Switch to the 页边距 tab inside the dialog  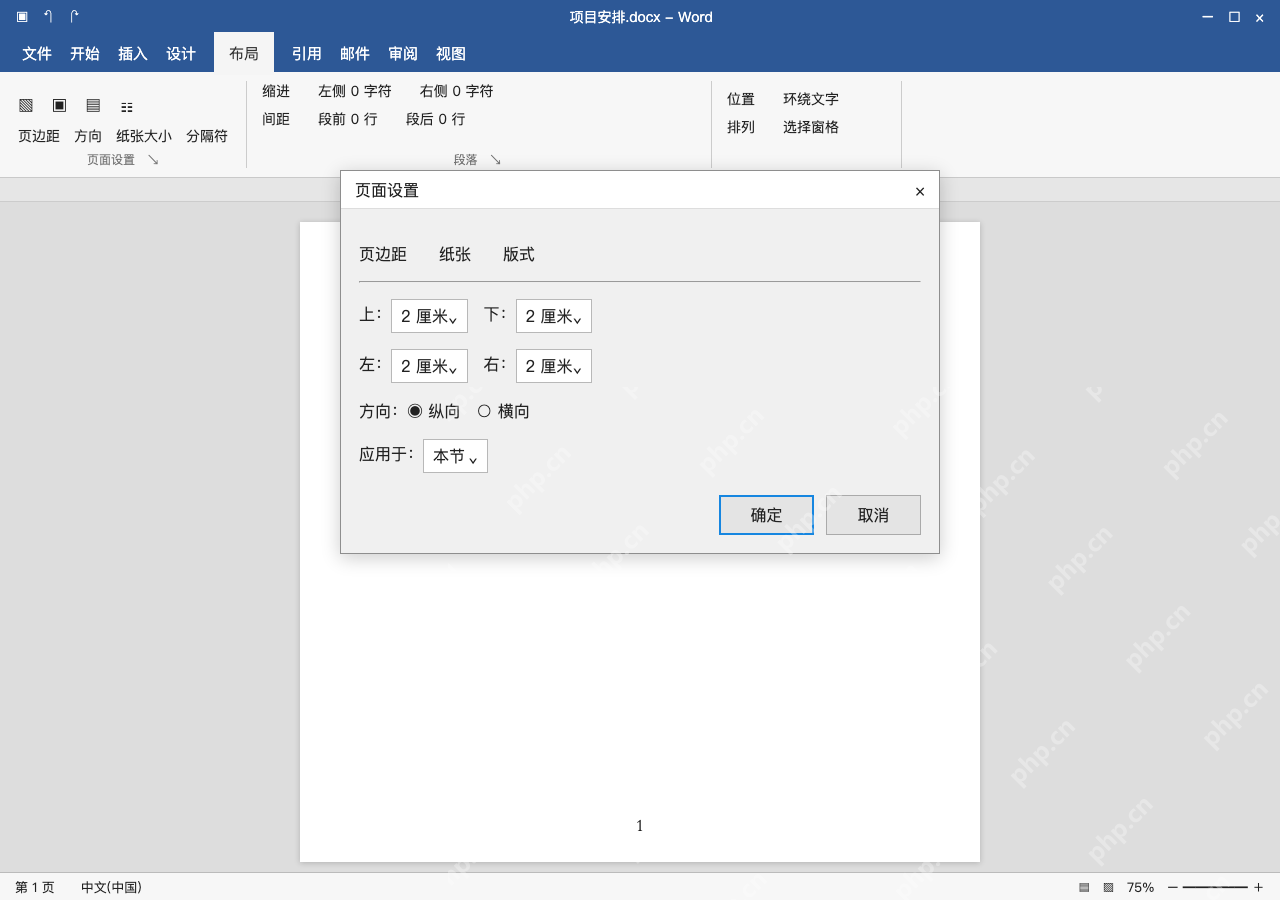click(x=383, y=254)
